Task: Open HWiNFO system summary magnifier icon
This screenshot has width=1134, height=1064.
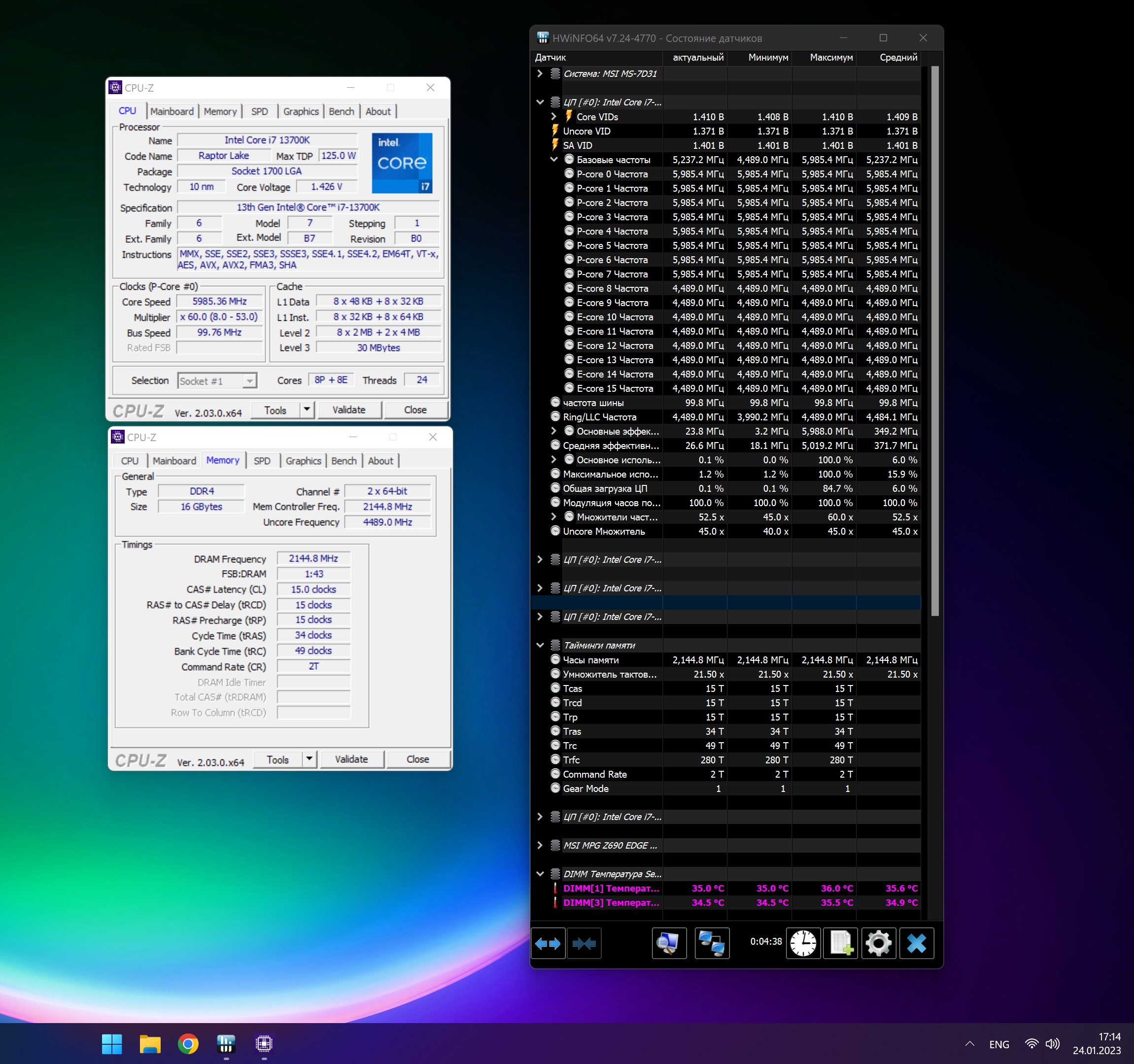Action: pos(669,943)
